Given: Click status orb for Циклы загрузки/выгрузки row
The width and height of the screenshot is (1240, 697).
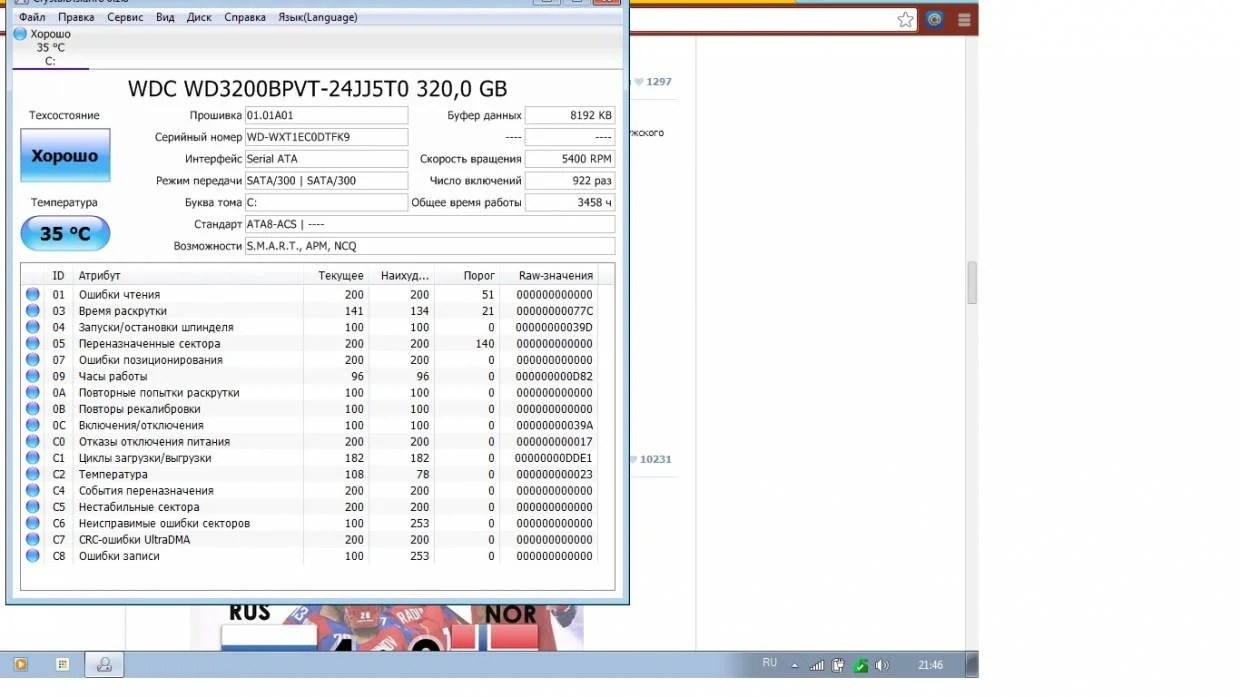Looking at the screenshot, I should (33, 458).
